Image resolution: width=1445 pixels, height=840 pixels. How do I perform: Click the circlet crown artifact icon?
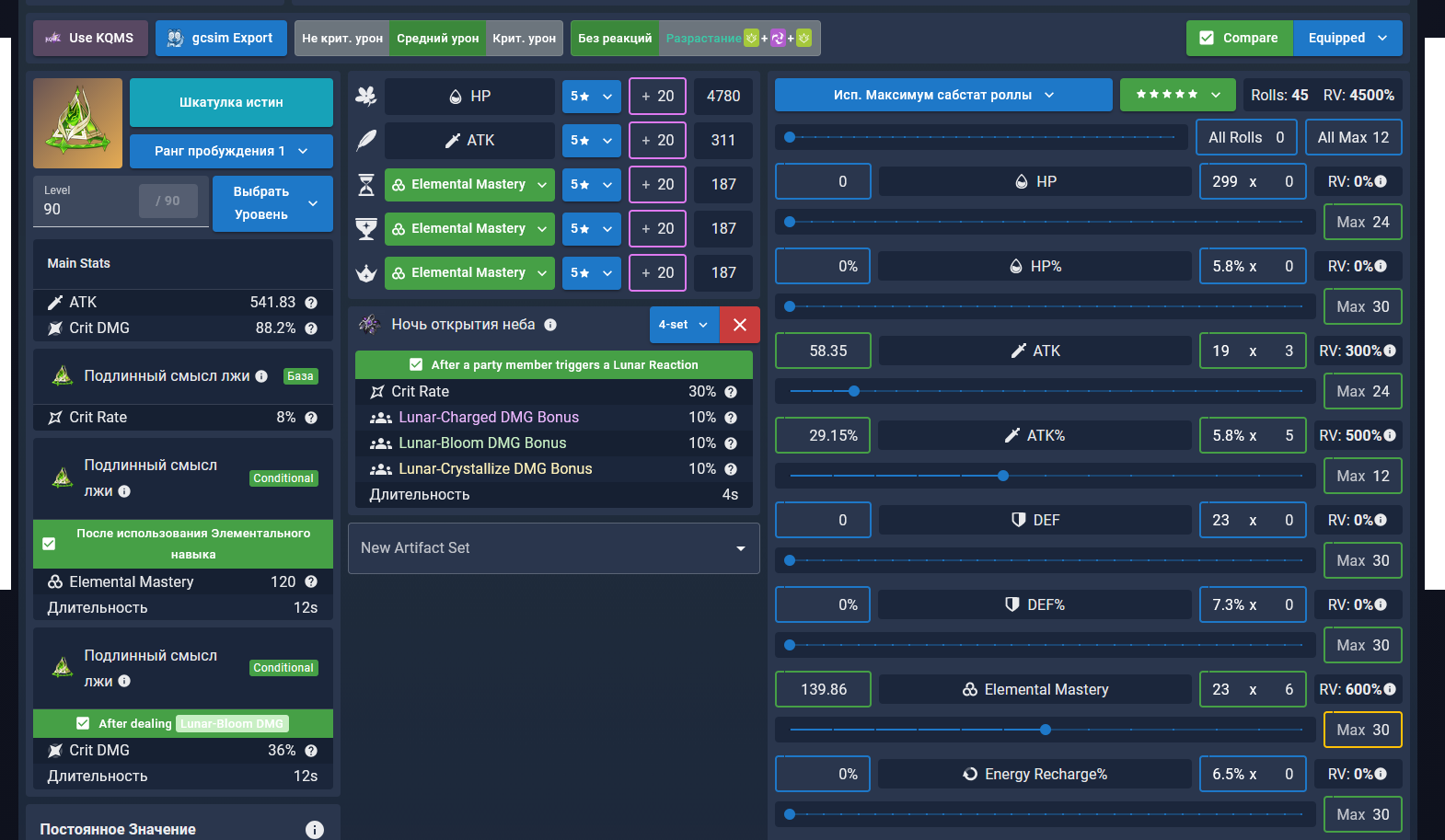[366, 272]
